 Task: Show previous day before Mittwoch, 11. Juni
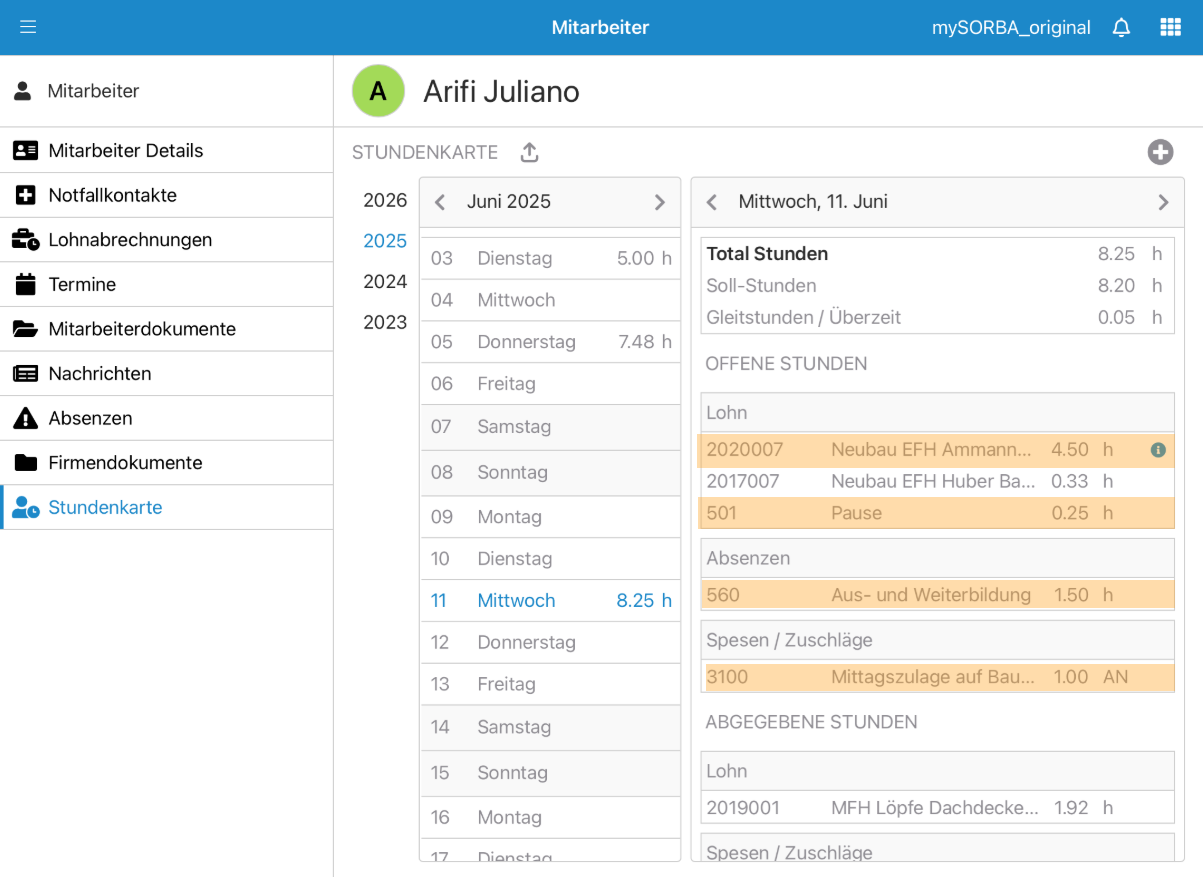(x=712, y=202)
